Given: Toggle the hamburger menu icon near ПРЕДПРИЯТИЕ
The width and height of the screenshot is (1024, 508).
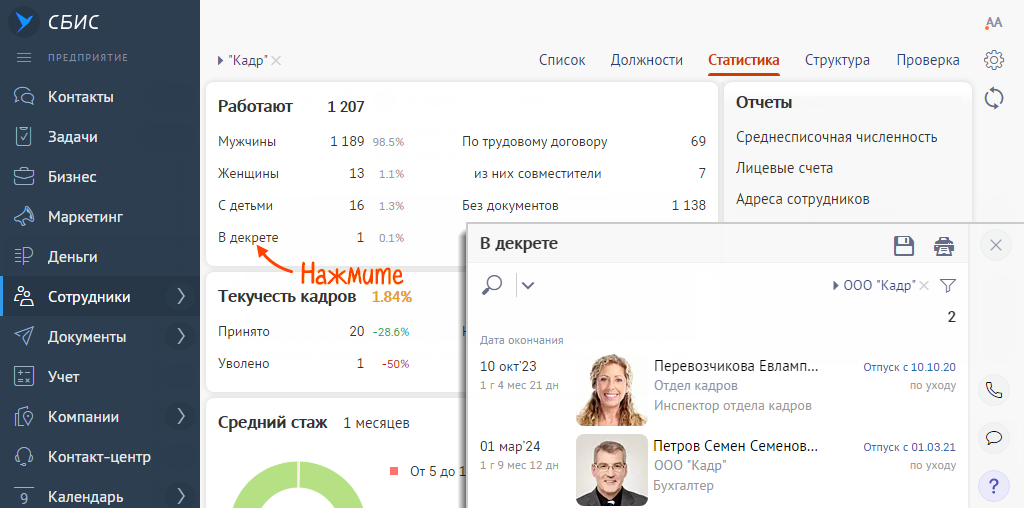Looking at the screenshot, I should 24,58.
